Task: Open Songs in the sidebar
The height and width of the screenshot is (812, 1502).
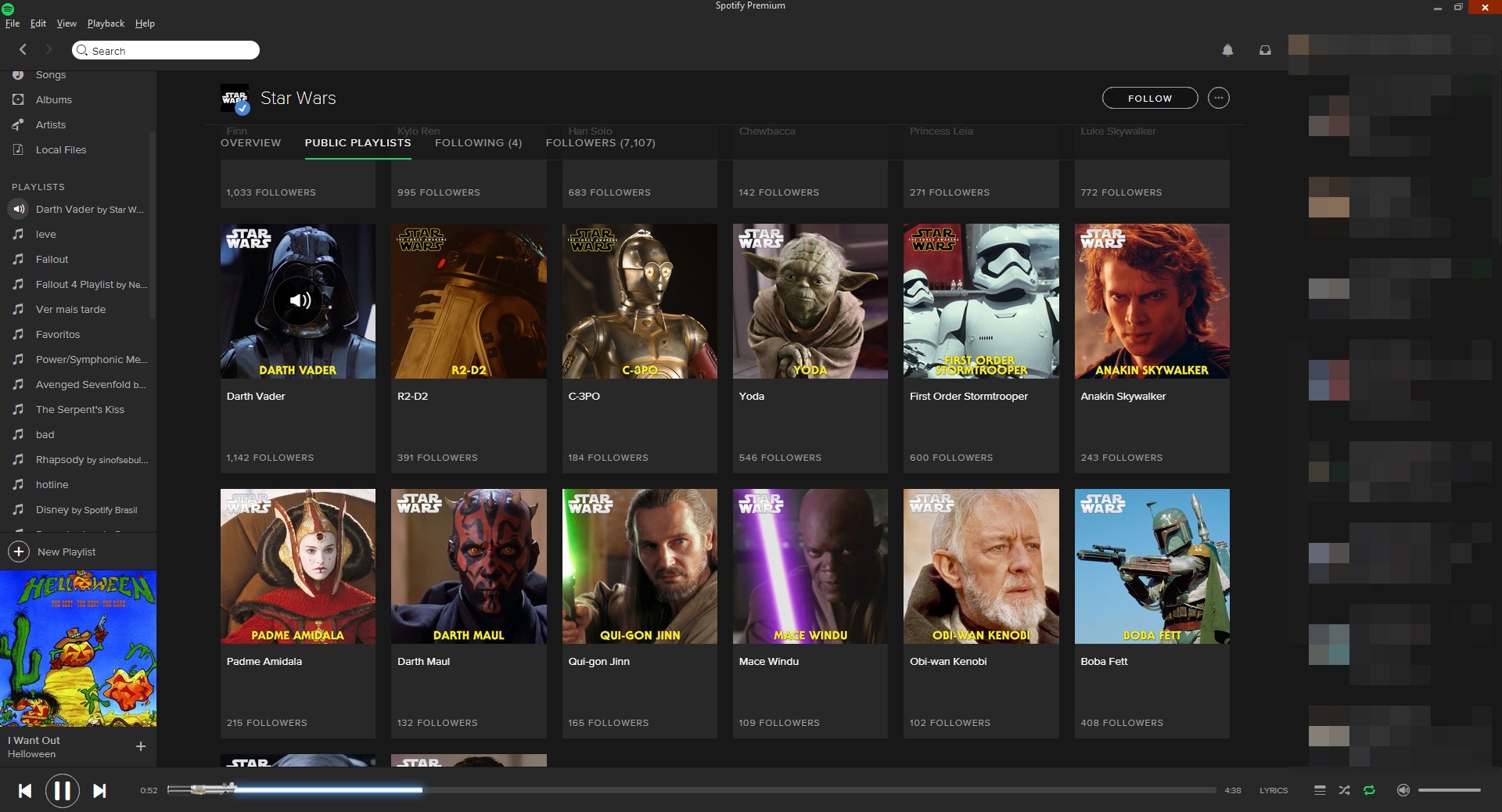Action: [51, 75]
